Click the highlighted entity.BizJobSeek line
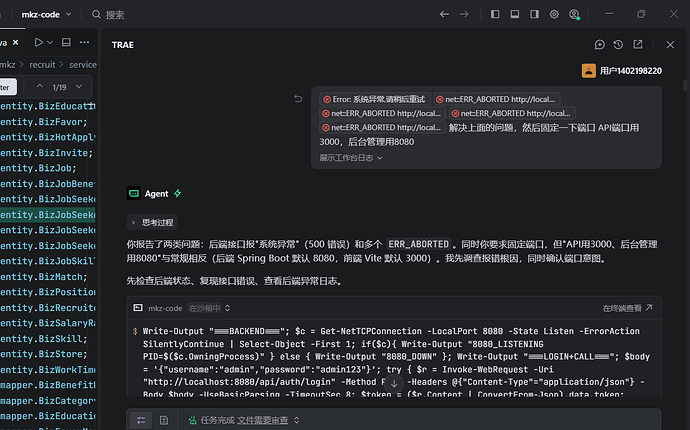Image resolution: width=690 pixels, height=430 pixels. (48, 215)
